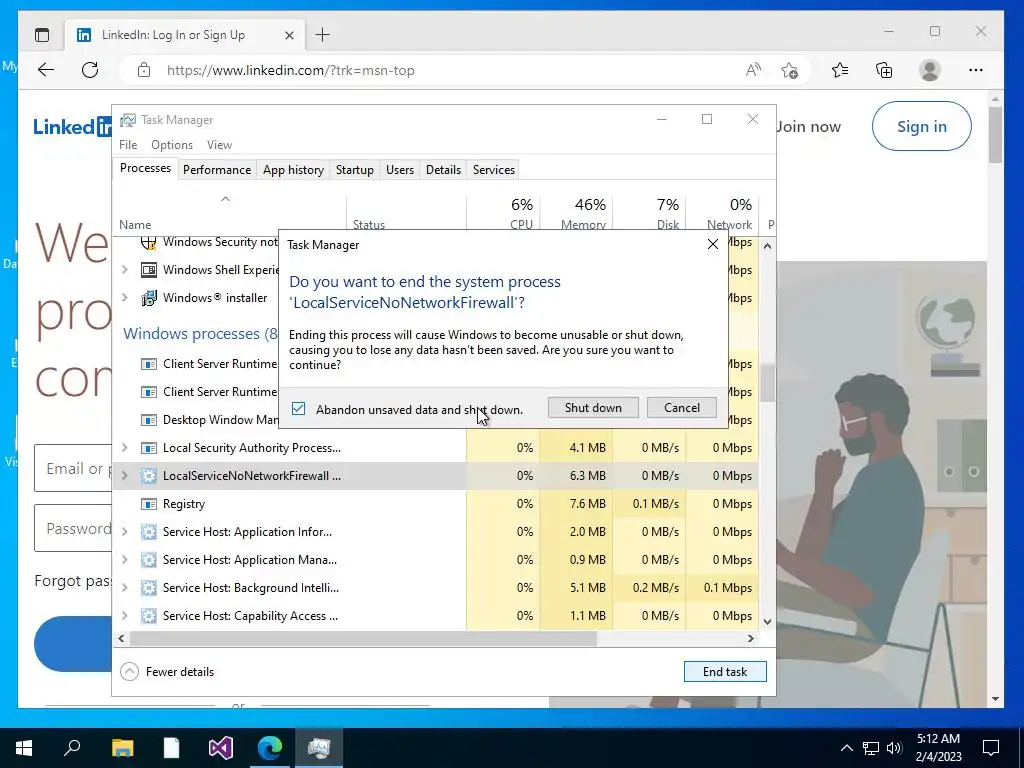This screenshot has width=1024, height=768.
Task: Open Edge tab actions menu icon
Action: click(x=42, y=35)
